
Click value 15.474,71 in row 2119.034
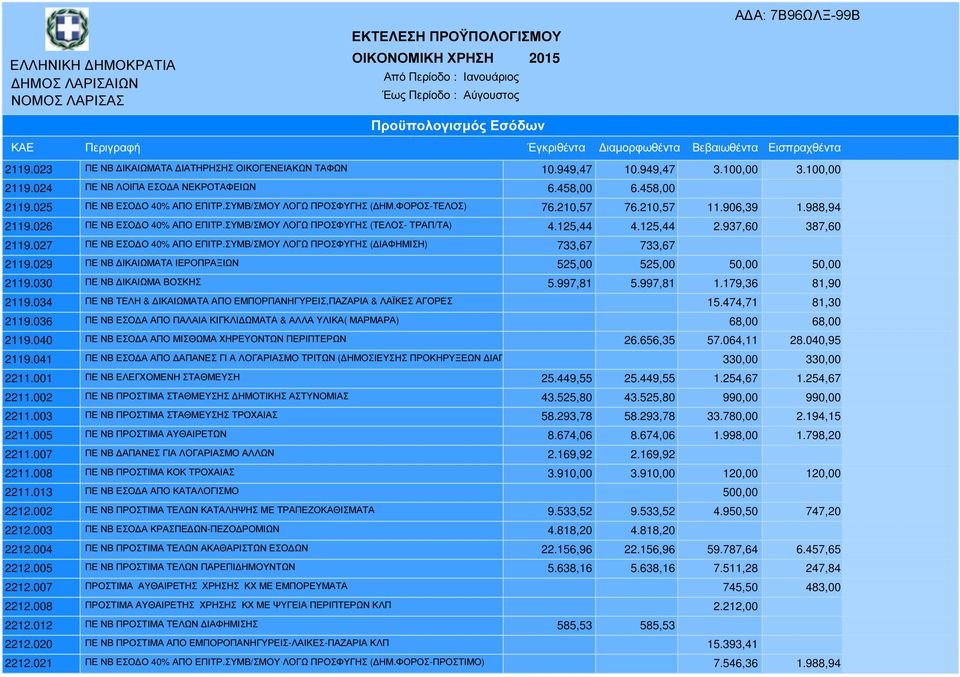click(x=732, y=302)
